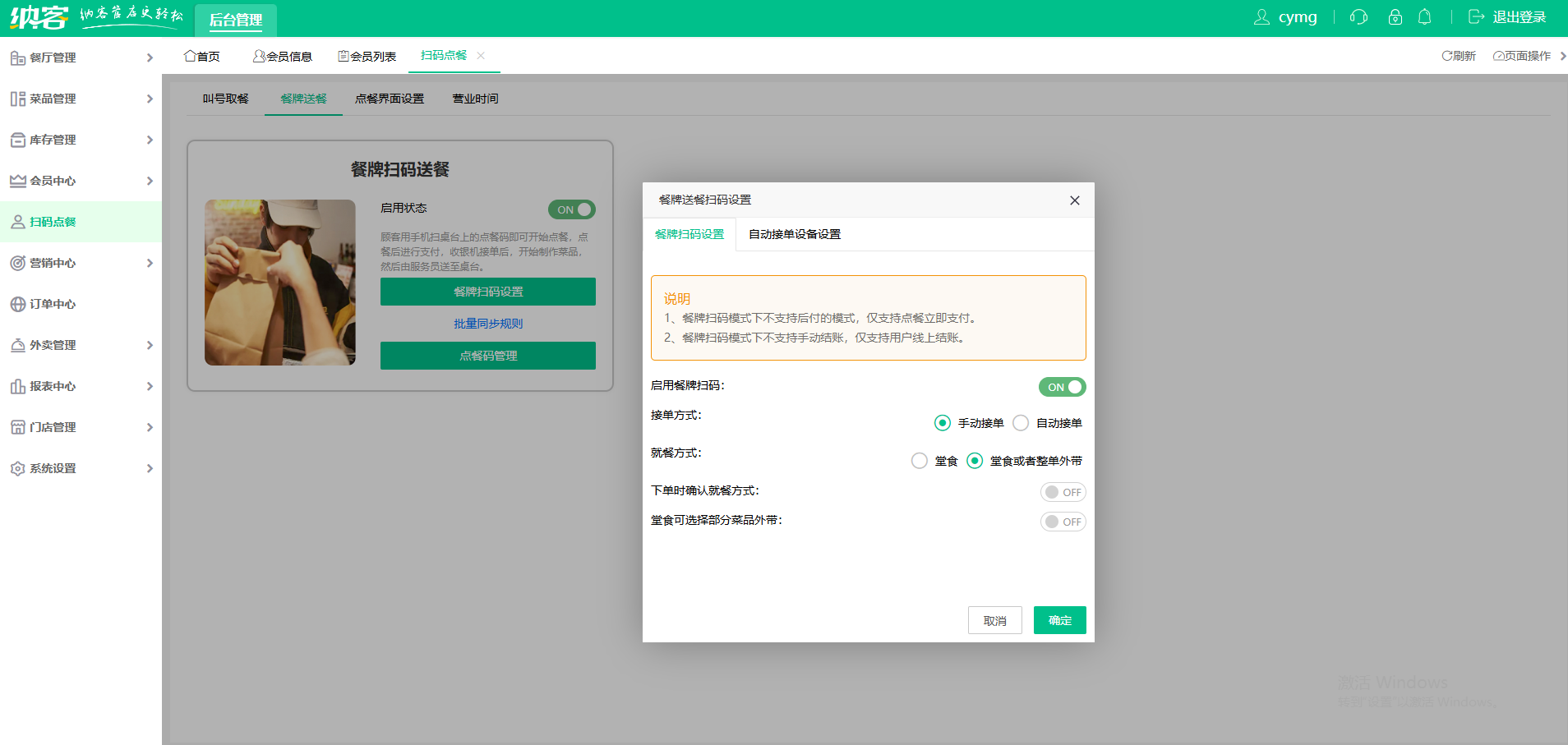Select the 堂食 radio option
1568x745 pixels.
point(918,461)
